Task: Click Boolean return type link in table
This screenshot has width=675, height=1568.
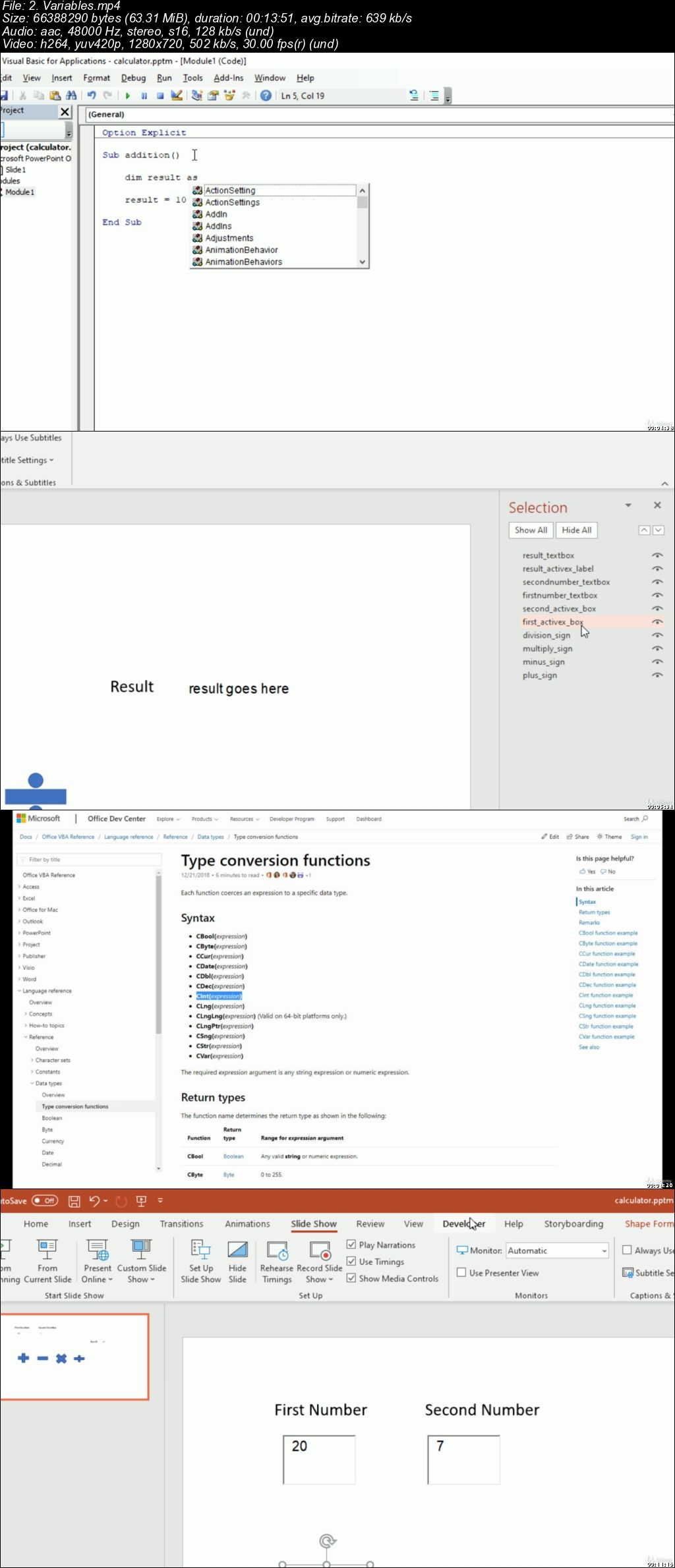Action: [233, 1156]
